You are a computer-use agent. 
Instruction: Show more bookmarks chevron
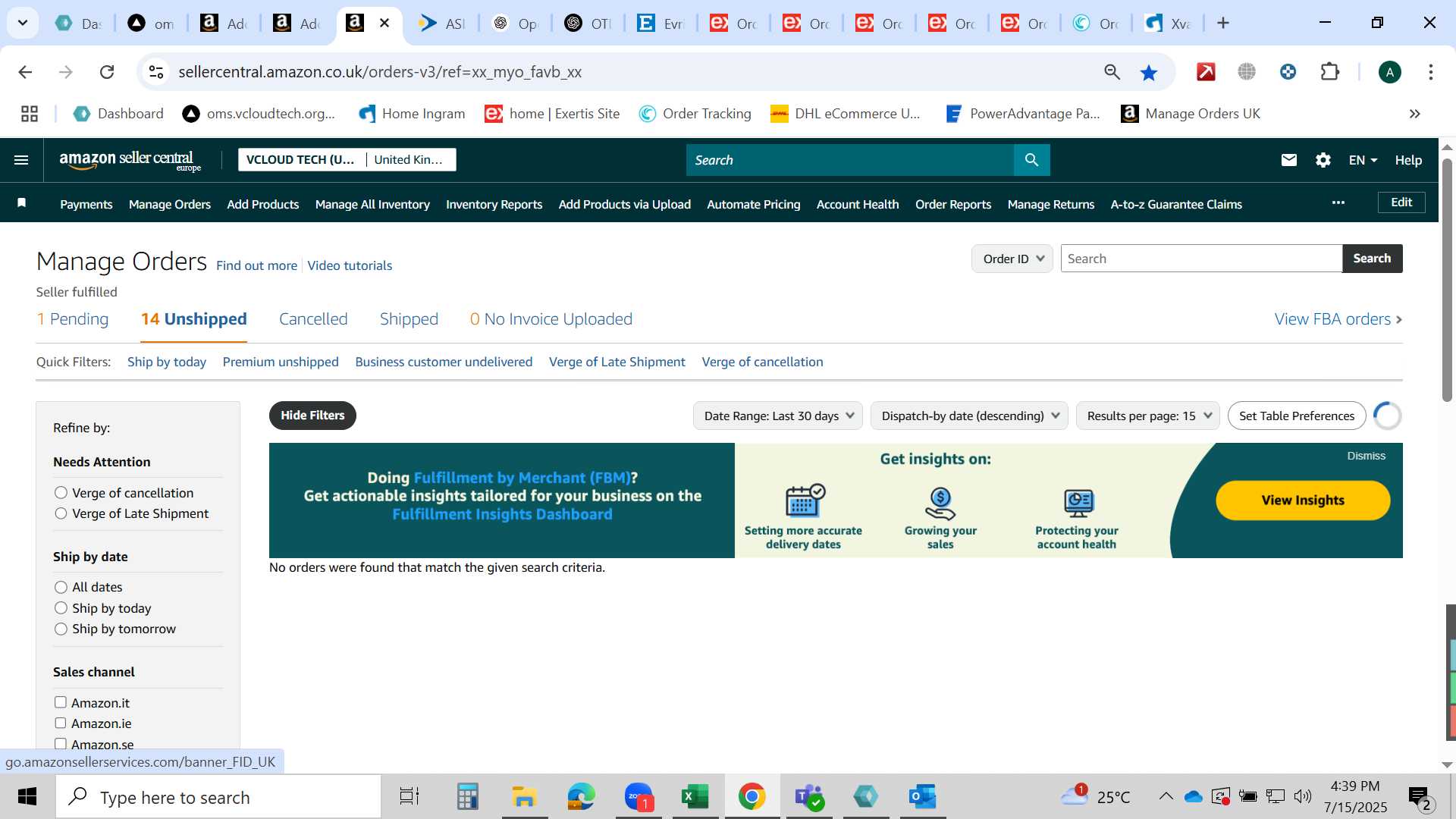[1414, 114]
